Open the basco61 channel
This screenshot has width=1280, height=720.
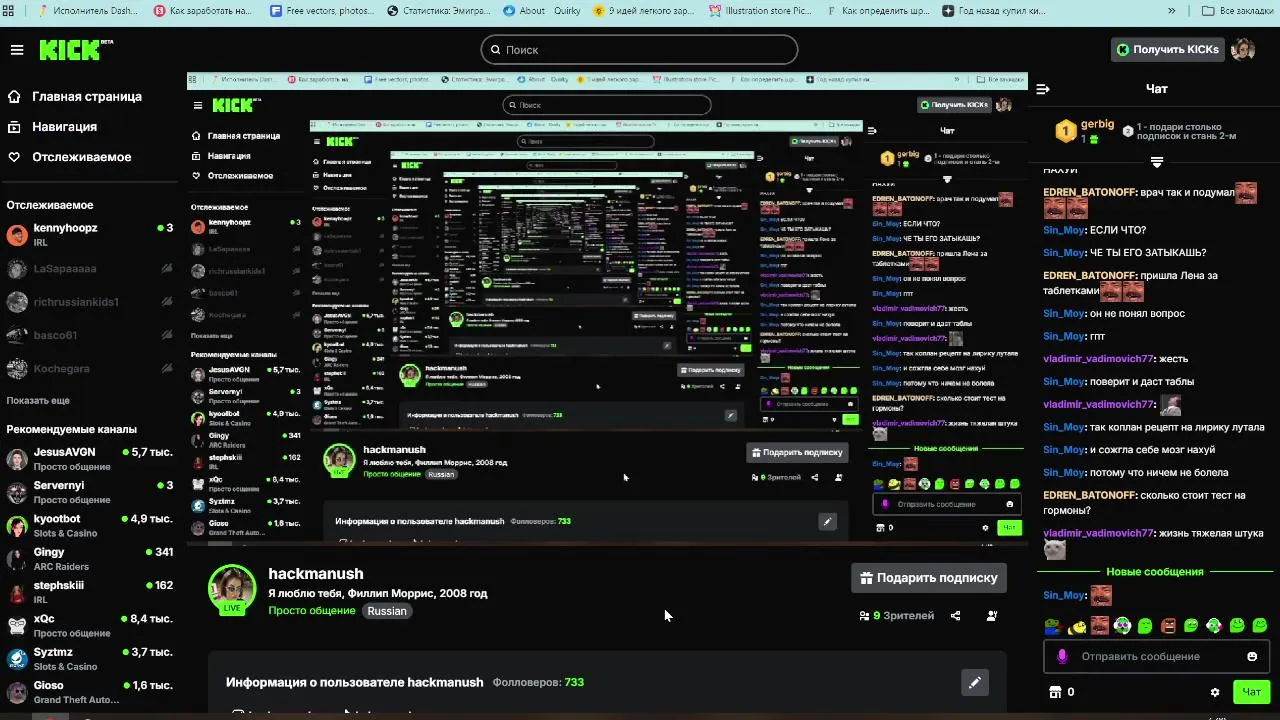(x=90, y=335)
